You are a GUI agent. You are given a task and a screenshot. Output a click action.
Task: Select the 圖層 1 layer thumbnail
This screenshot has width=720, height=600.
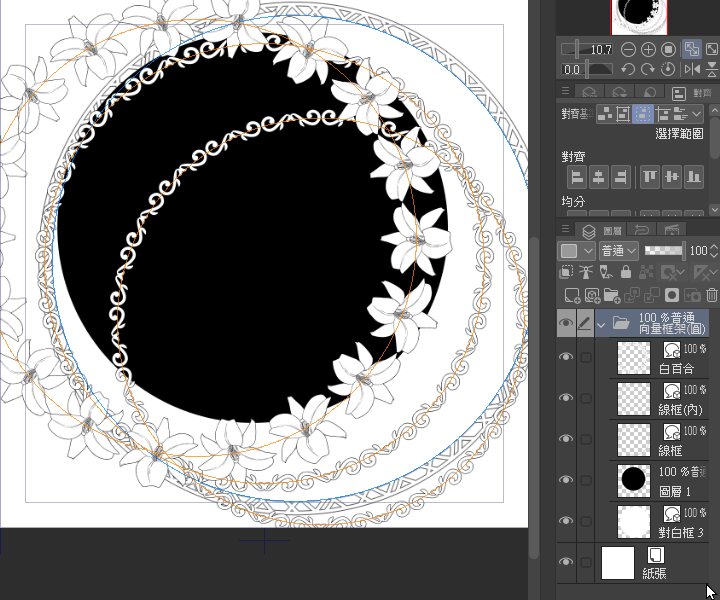[x=634, y=480]
